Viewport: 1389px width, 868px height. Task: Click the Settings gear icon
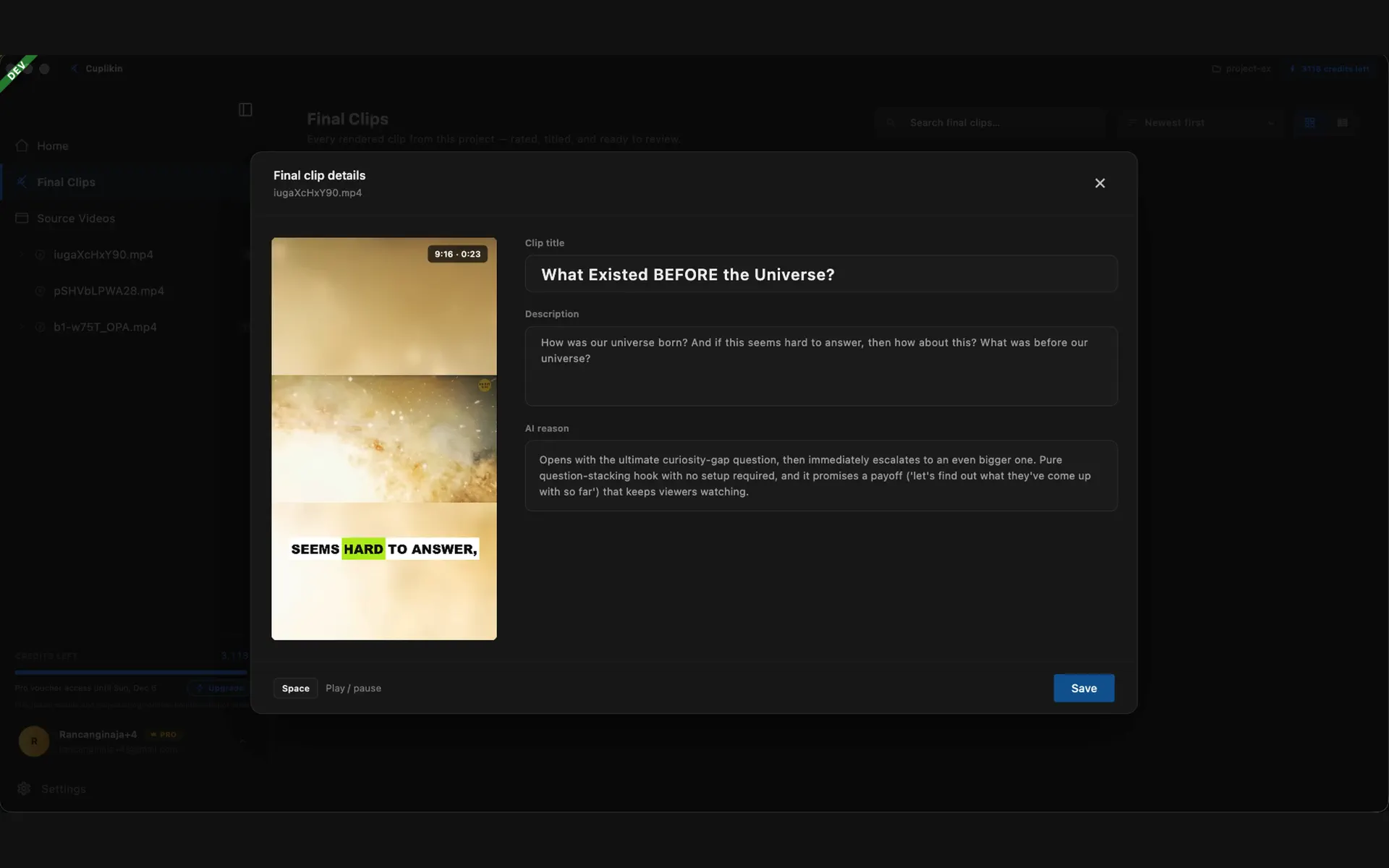[24, 788]
